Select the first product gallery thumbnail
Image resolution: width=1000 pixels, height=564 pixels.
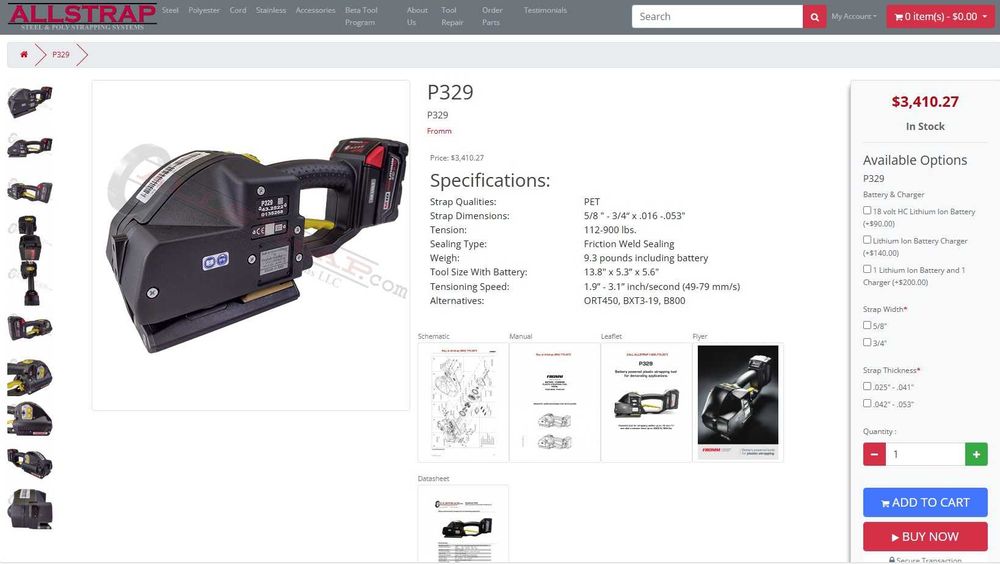[x=29, y=102]
